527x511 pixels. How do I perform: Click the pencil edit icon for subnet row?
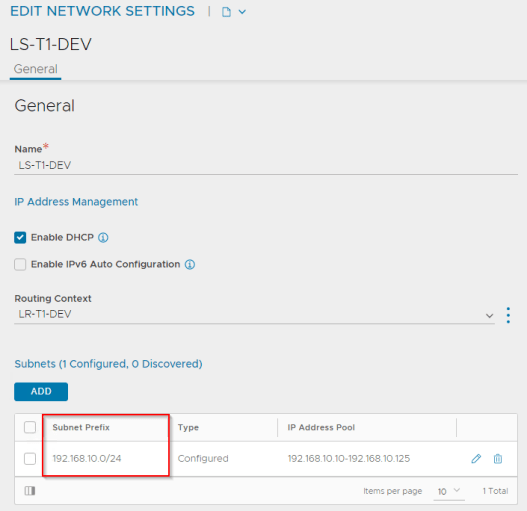476,459
